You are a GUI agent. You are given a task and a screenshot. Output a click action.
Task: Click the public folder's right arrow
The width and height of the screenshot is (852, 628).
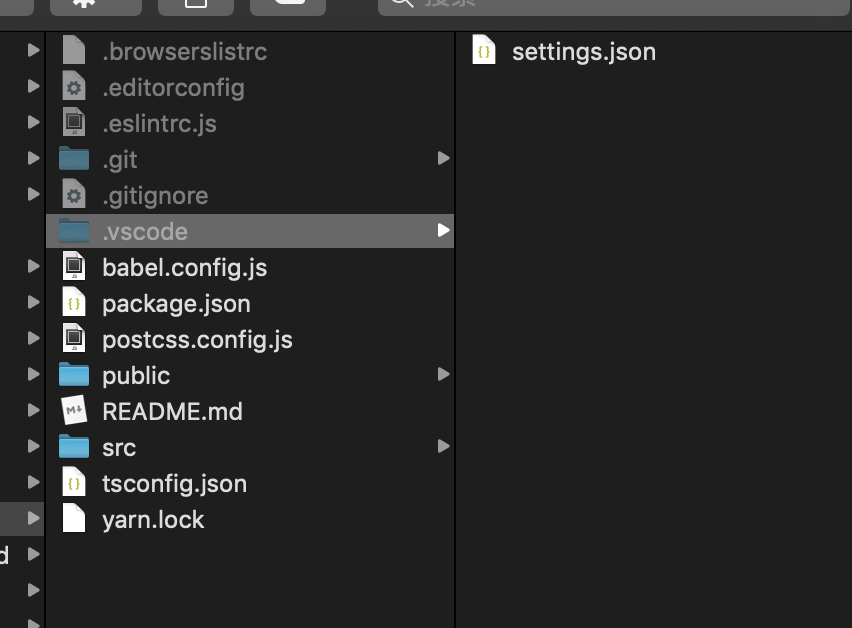point(443,375)
